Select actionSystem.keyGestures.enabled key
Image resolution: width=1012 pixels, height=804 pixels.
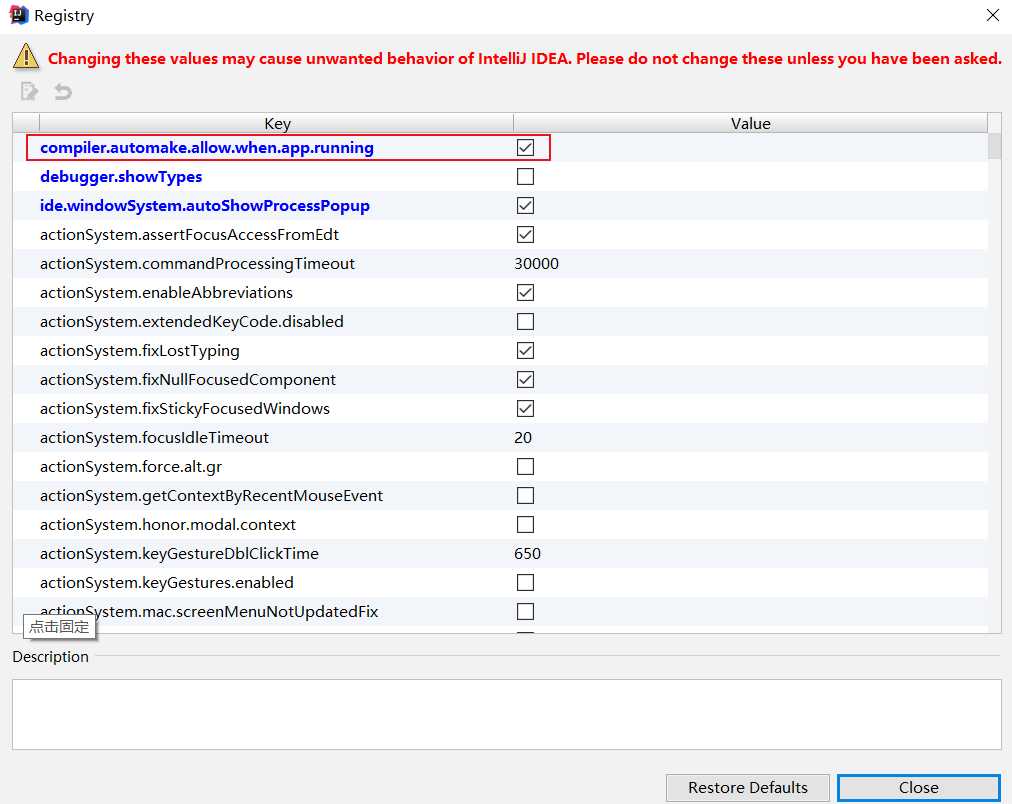pyautogui.click(x=167, y=583)
